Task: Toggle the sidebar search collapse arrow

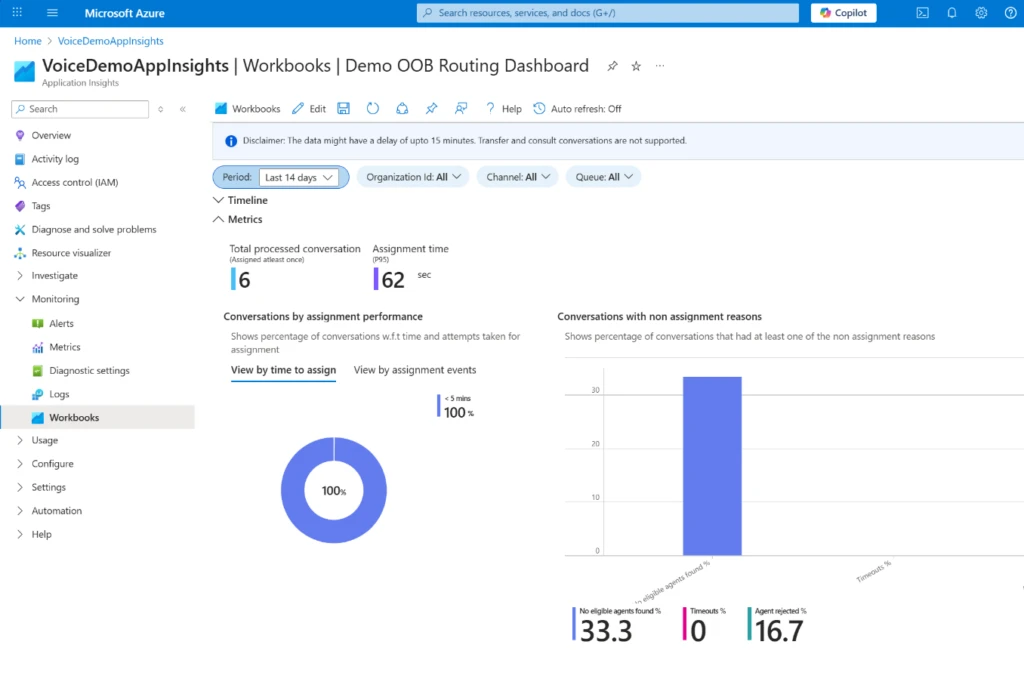Action: pyautogui.click(x=182, y=108)
